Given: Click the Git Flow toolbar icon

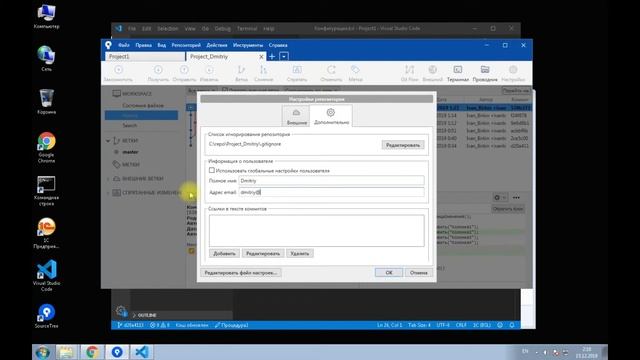Looking at the screenshot, I should (x=409, y=73).
